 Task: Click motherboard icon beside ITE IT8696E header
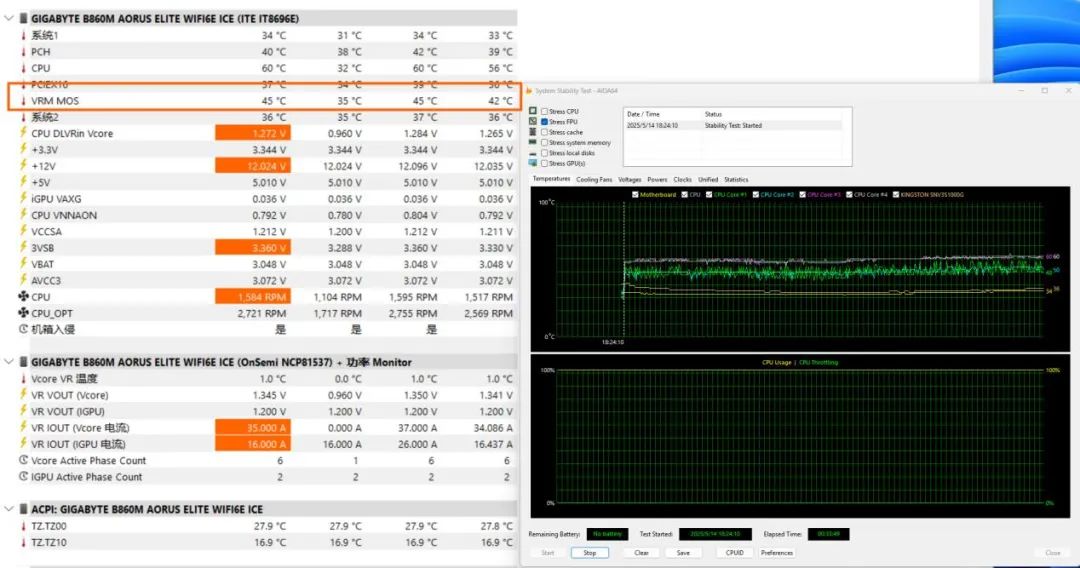(23, 19)
